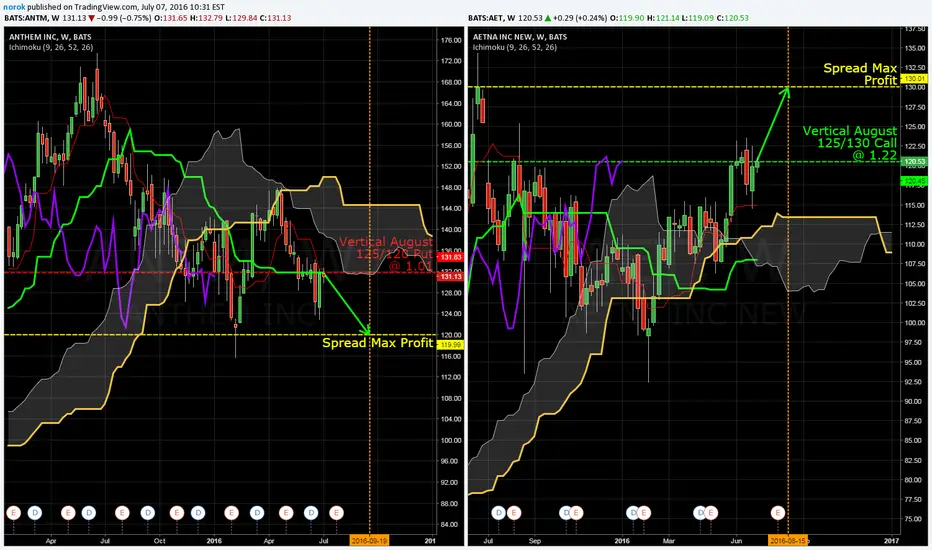The image size is (932, 550).
Task: Click Spread Max Profit label on Aetna chart
Action: (860, 74)
